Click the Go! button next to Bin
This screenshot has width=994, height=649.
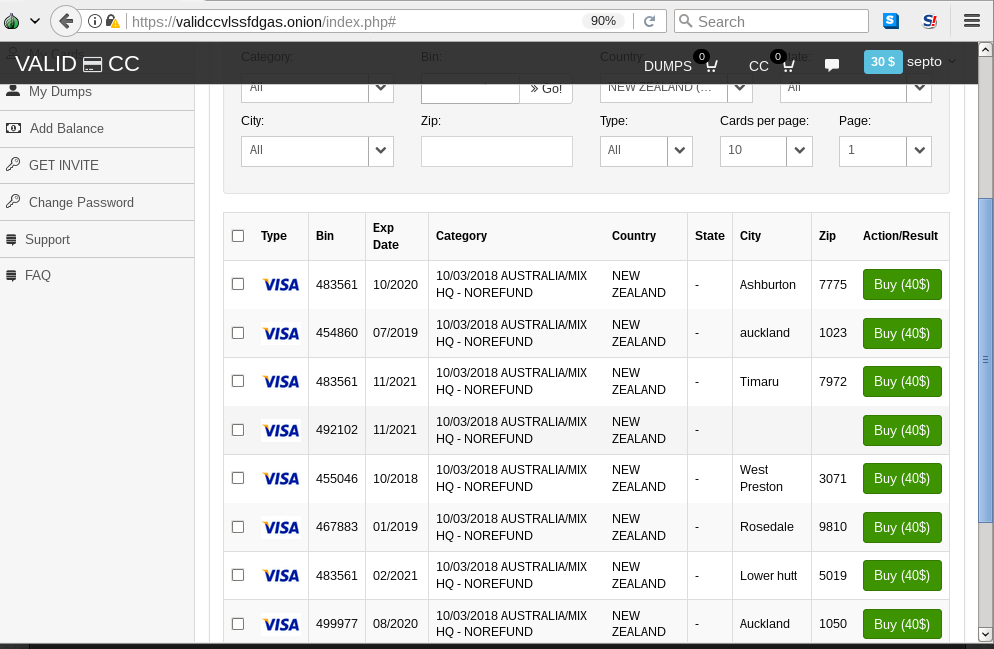[x=546, y=89]
